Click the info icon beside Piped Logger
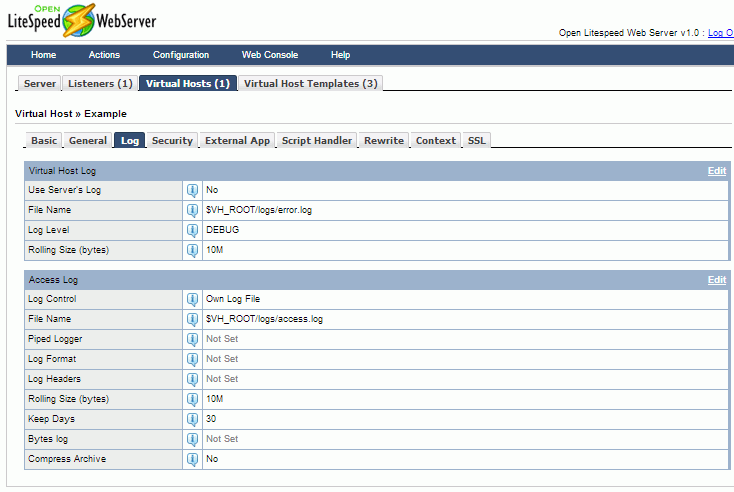The height and width of the screenshot is (492, 734). pos(192,339)
